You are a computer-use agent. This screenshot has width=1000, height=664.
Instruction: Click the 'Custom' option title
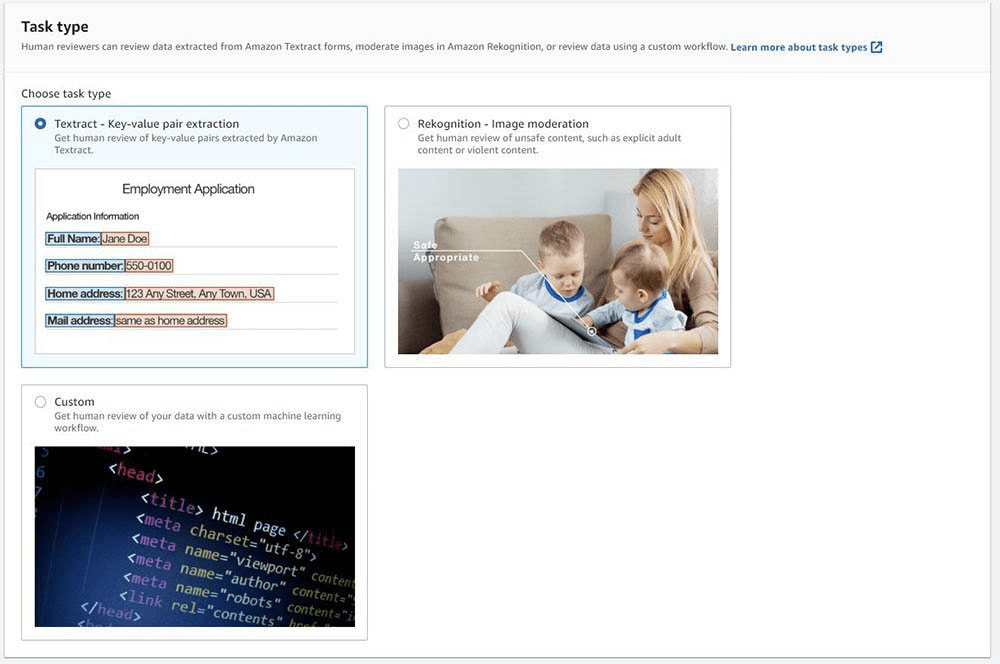74,402
